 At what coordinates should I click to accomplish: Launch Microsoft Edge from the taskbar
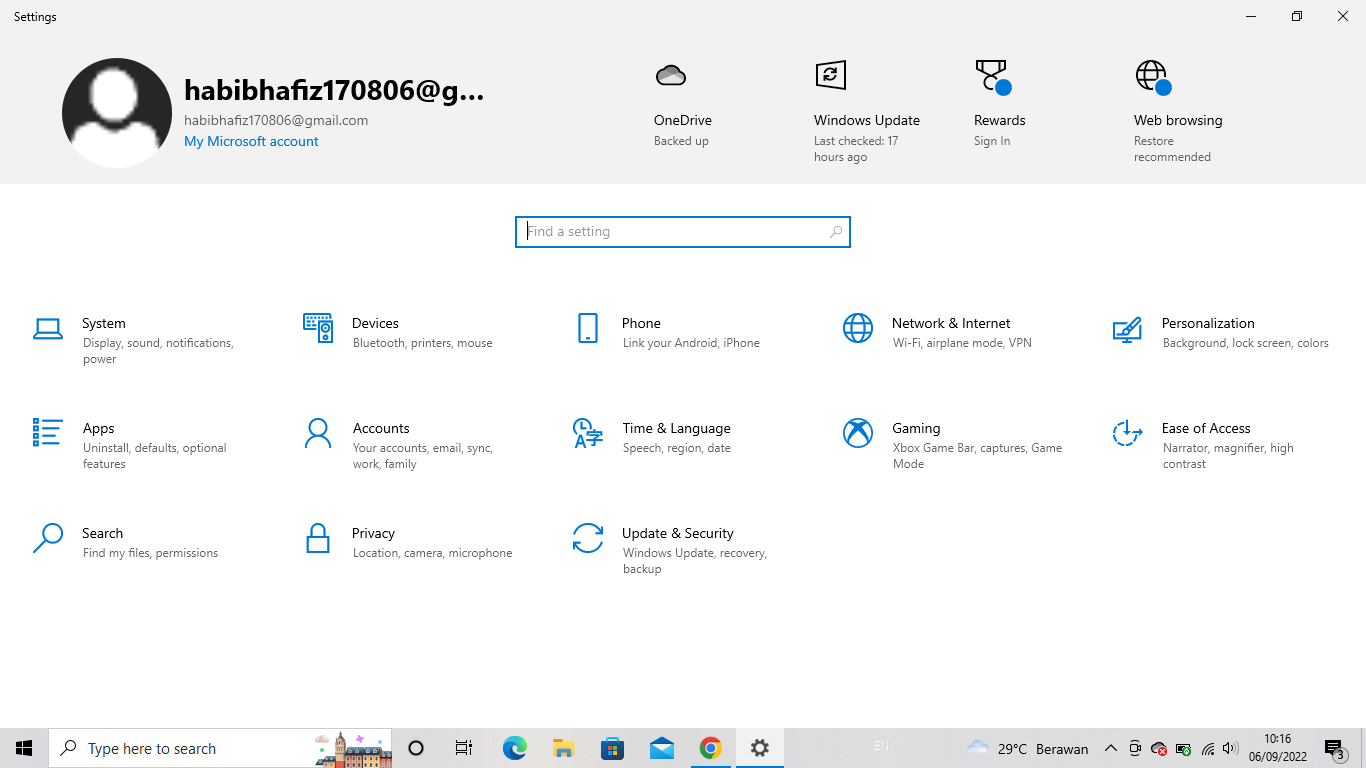tap(514, 748)
